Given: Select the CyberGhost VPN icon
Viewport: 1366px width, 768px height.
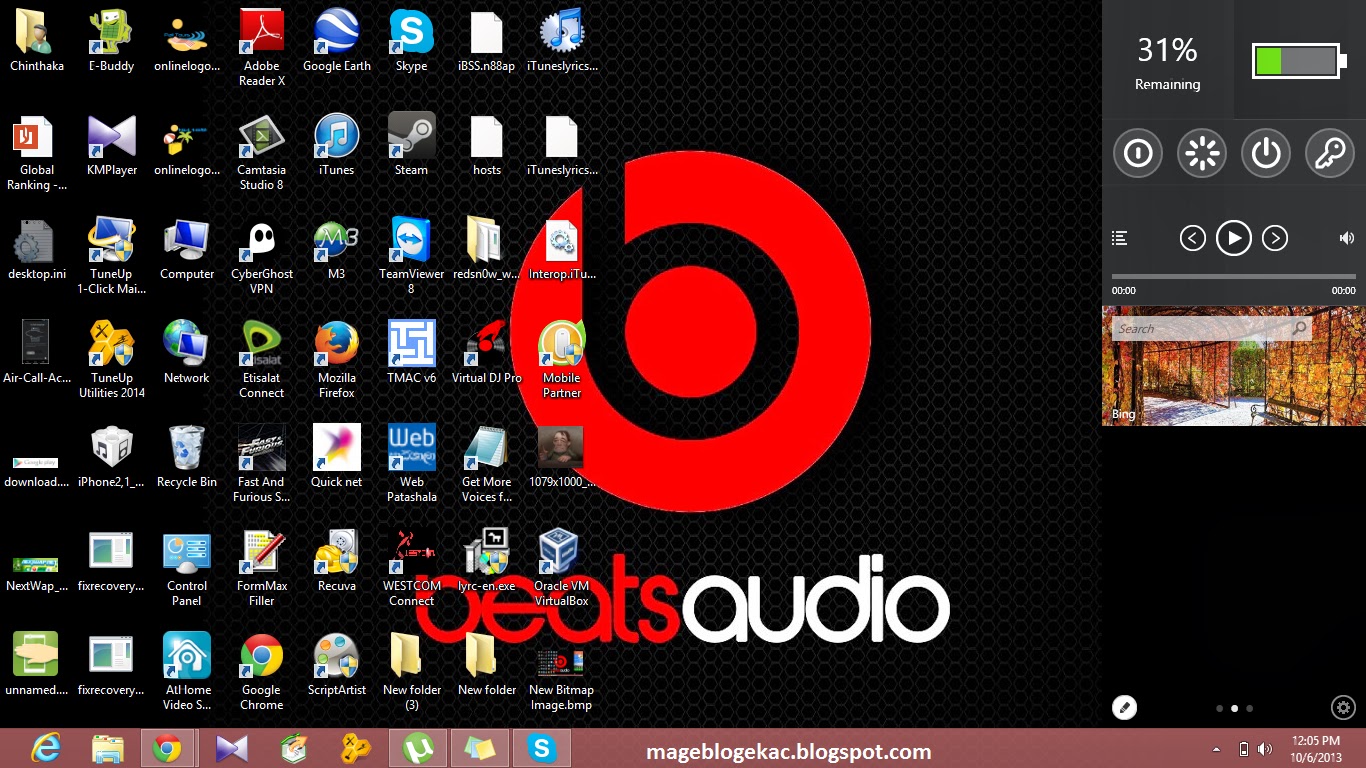Looking at the screenshot, I should click(x=261, y=255).
